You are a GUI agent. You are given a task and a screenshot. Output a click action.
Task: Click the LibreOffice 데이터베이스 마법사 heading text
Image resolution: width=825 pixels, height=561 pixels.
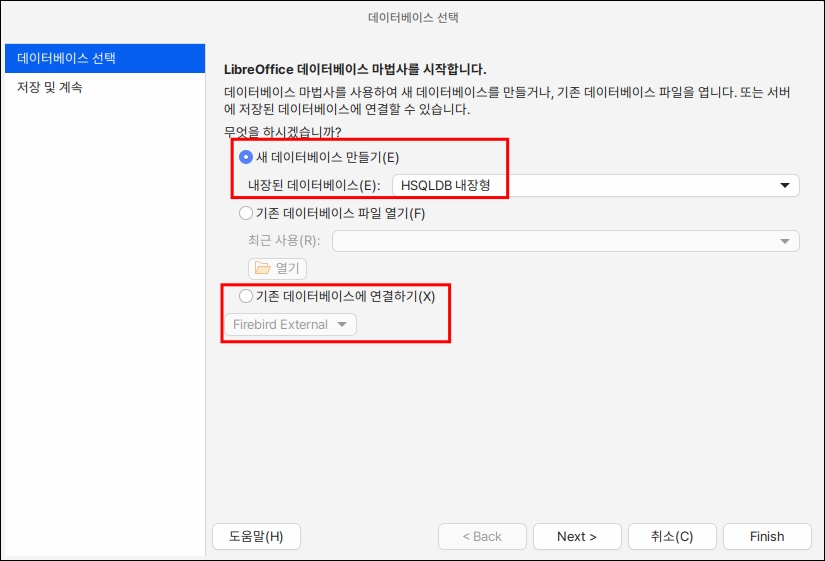(354, 69)
